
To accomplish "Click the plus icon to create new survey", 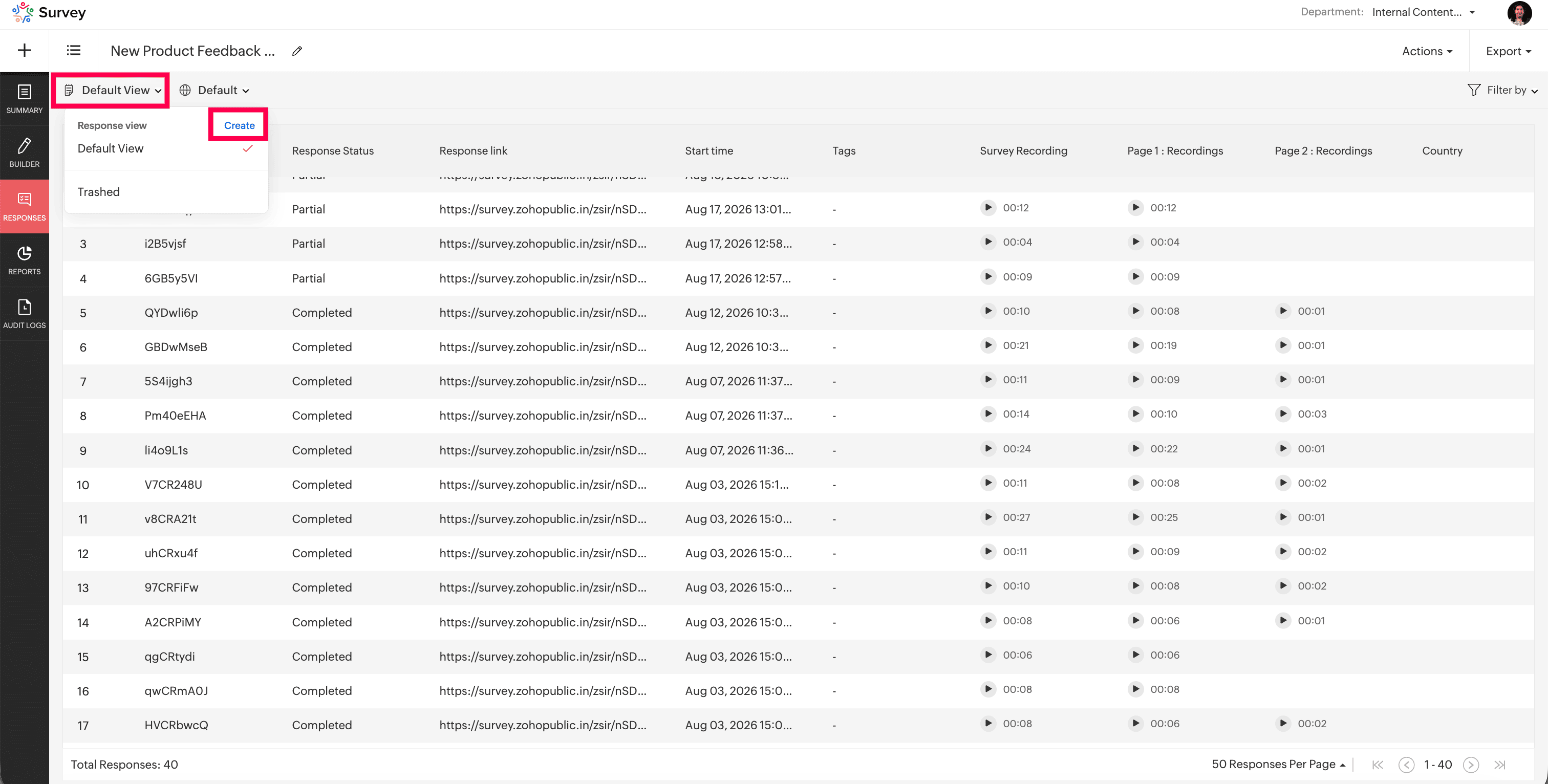I will (25, 51).
